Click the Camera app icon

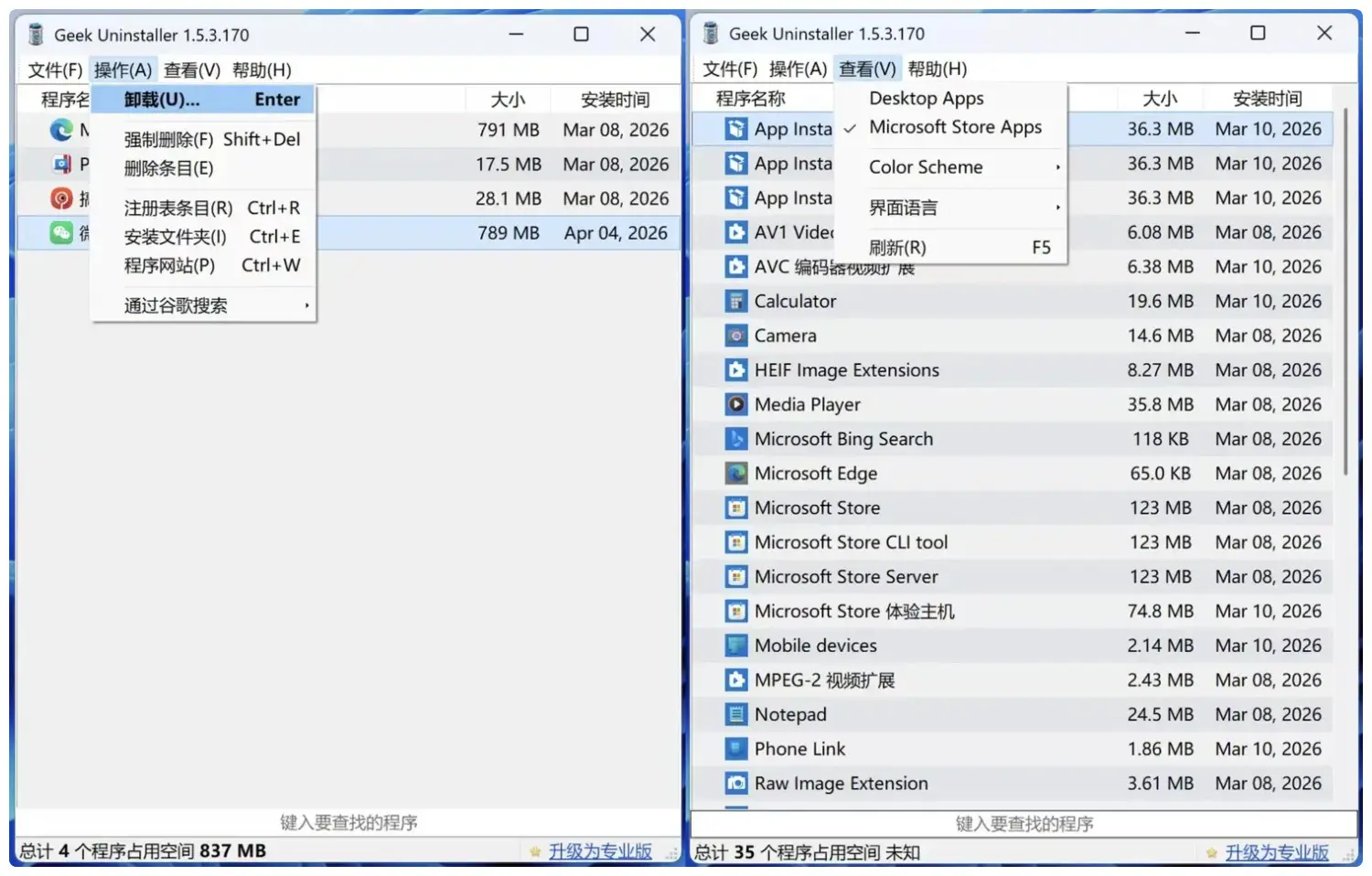point(736,336)
